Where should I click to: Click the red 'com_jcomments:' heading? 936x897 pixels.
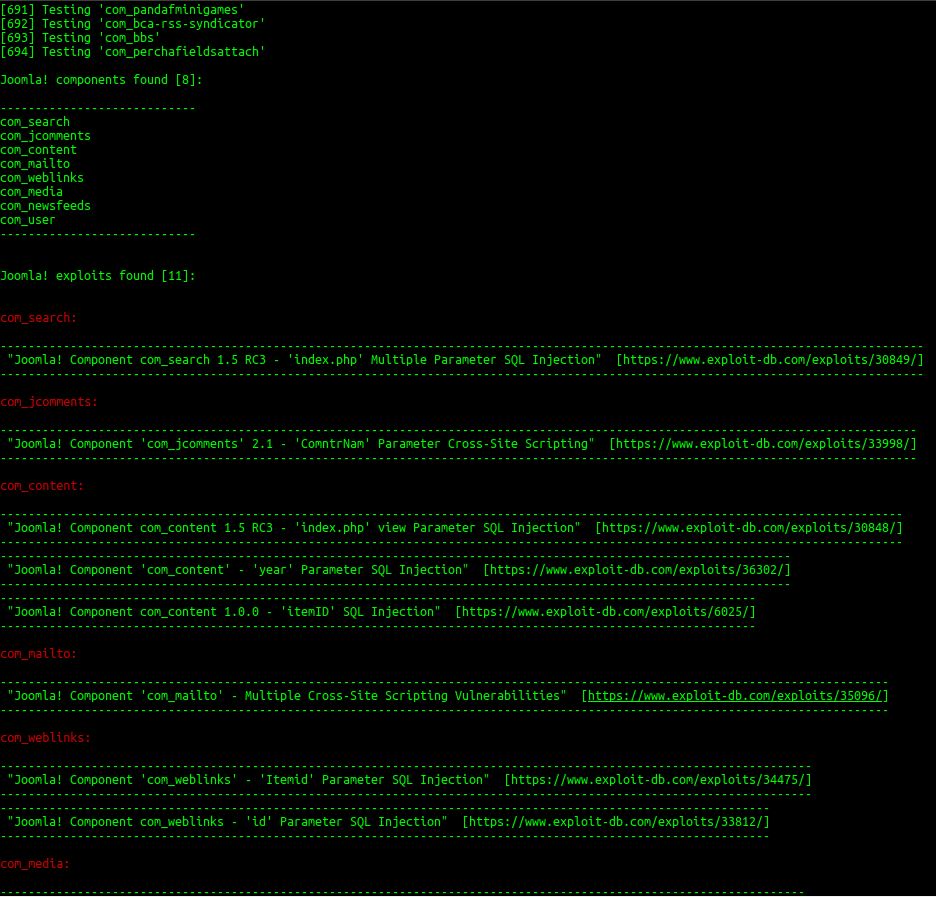[x=49, y=402]
